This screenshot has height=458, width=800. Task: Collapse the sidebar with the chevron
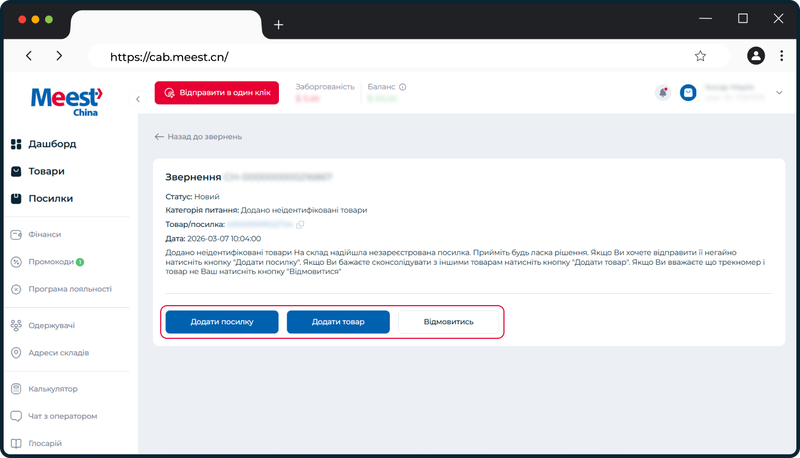[x=138, y=99]
